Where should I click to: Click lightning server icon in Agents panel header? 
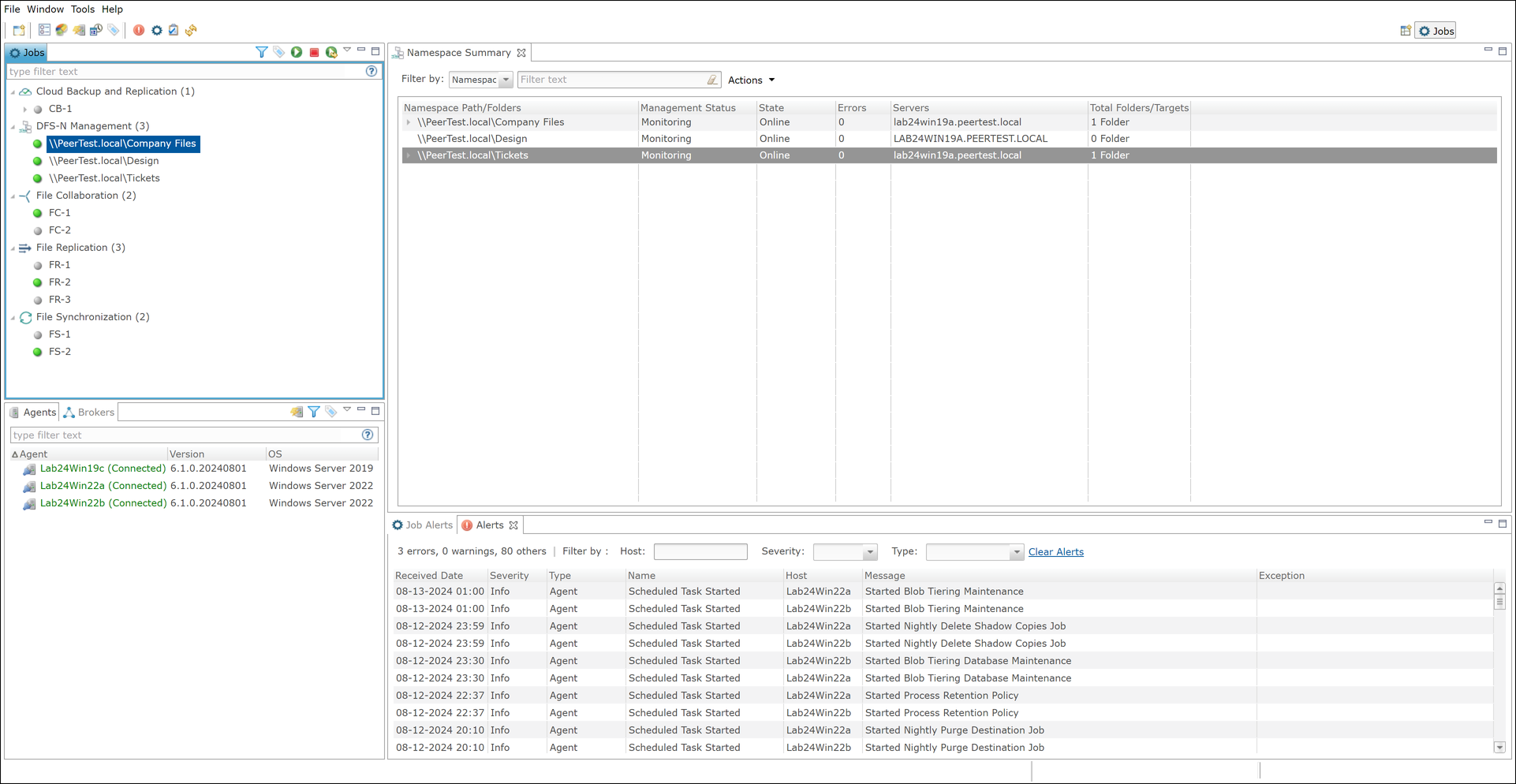[297, 412]
